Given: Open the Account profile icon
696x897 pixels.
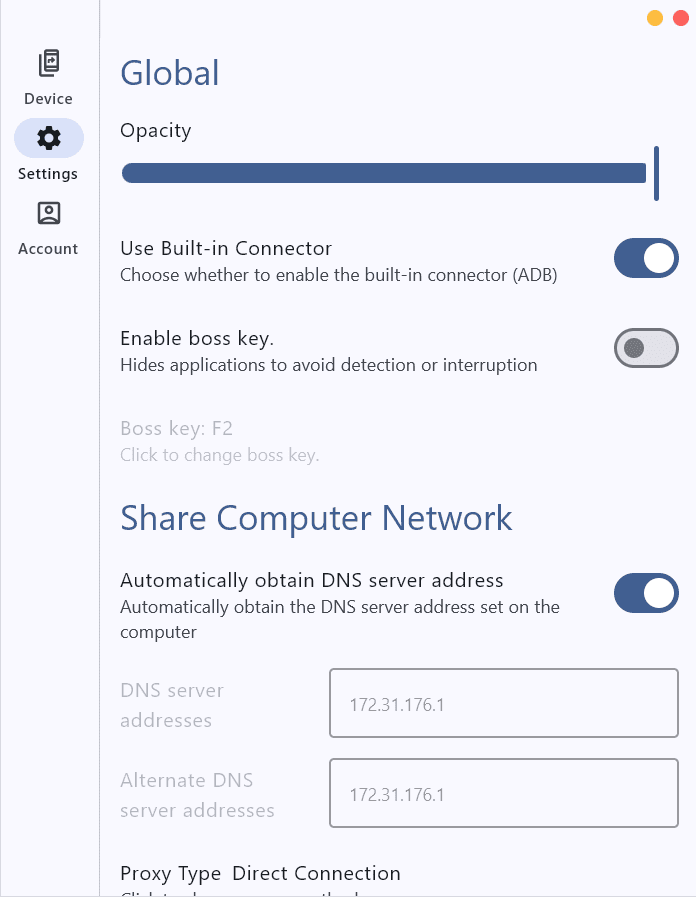Looking at the screenshot, I should pyautogui.click(x=48, y=213).
